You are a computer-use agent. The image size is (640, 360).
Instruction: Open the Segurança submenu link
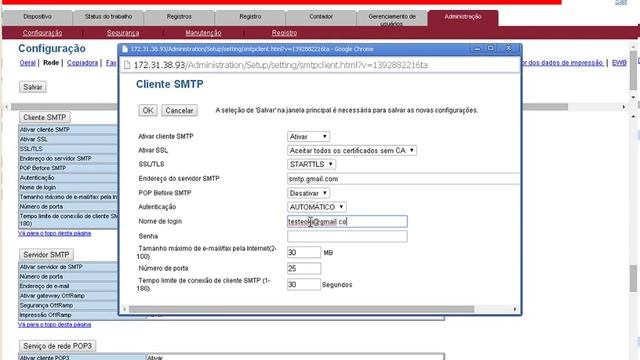(x=123, y=33)
